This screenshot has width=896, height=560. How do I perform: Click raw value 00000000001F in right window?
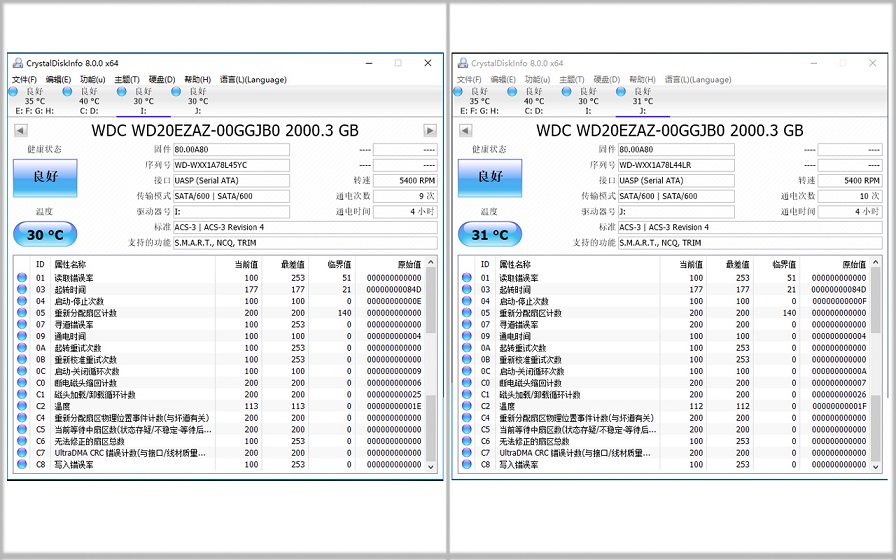[x=838, y=406]
